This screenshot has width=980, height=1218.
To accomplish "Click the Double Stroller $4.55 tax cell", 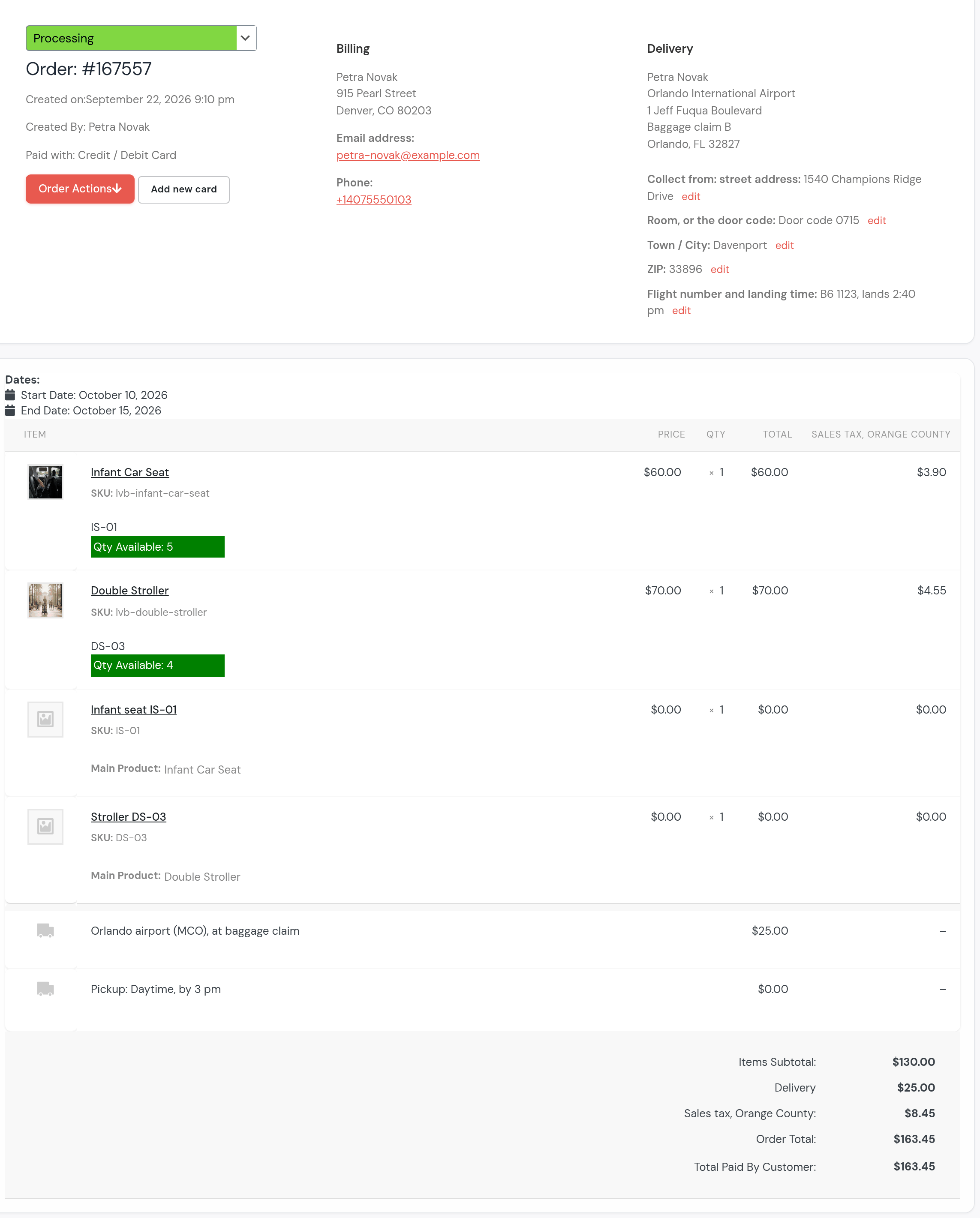I will click(932, 591).
